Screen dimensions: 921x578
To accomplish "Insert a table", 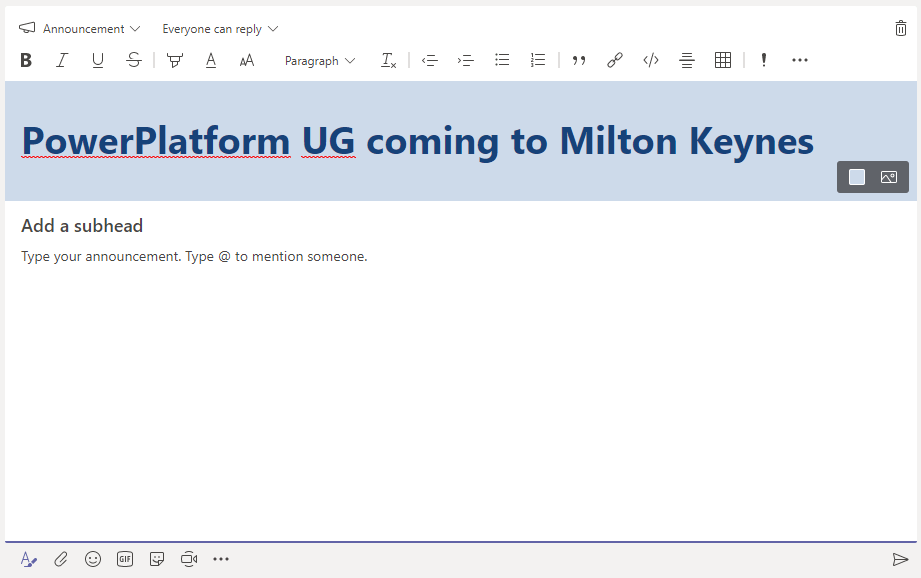I will click(723, 60).
